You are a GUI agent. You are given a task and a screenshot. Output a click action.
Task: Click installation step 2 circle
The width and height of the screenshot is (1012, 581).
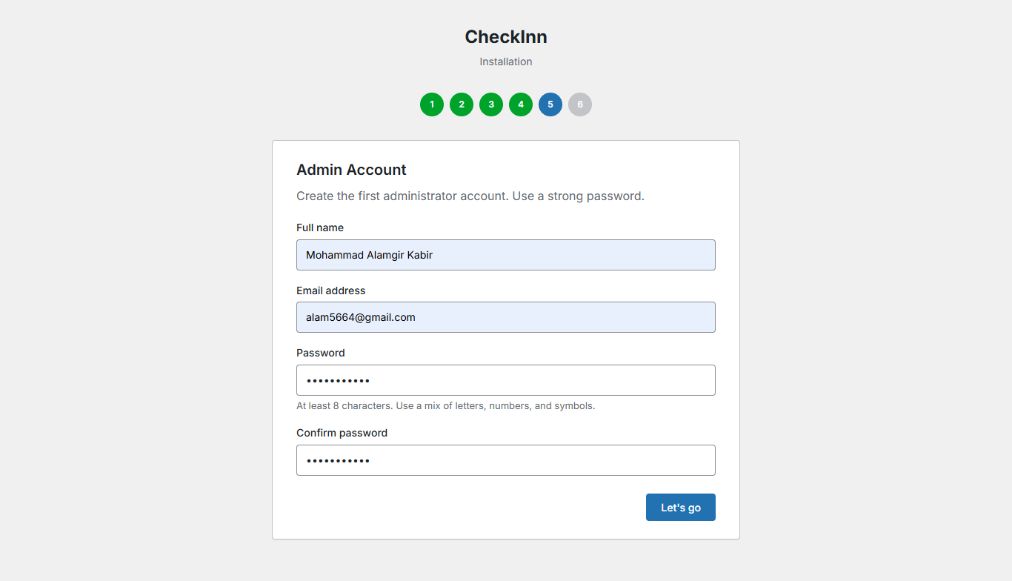461,104
